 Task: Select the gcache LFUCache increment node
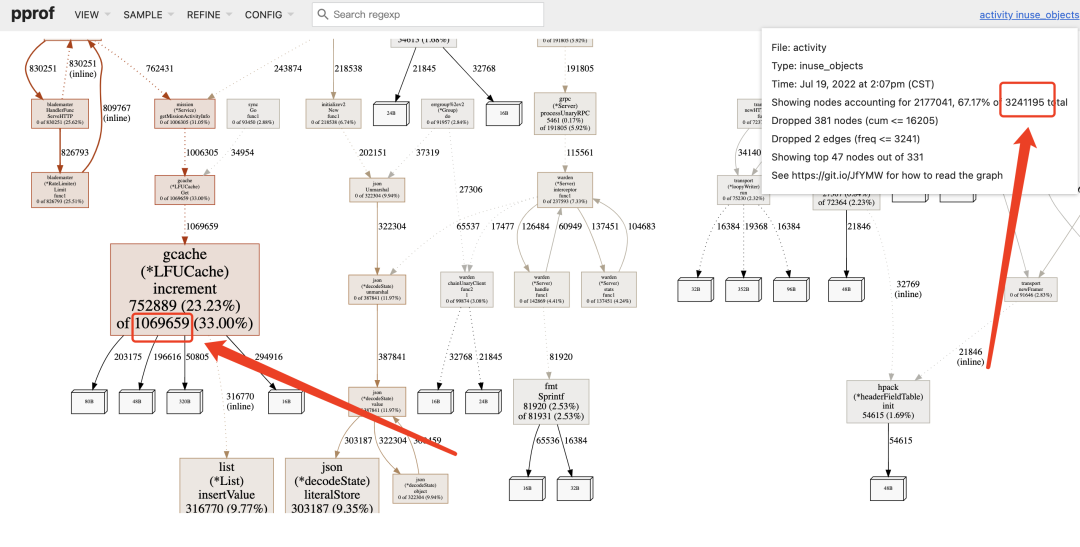click(x=185, y=289)
